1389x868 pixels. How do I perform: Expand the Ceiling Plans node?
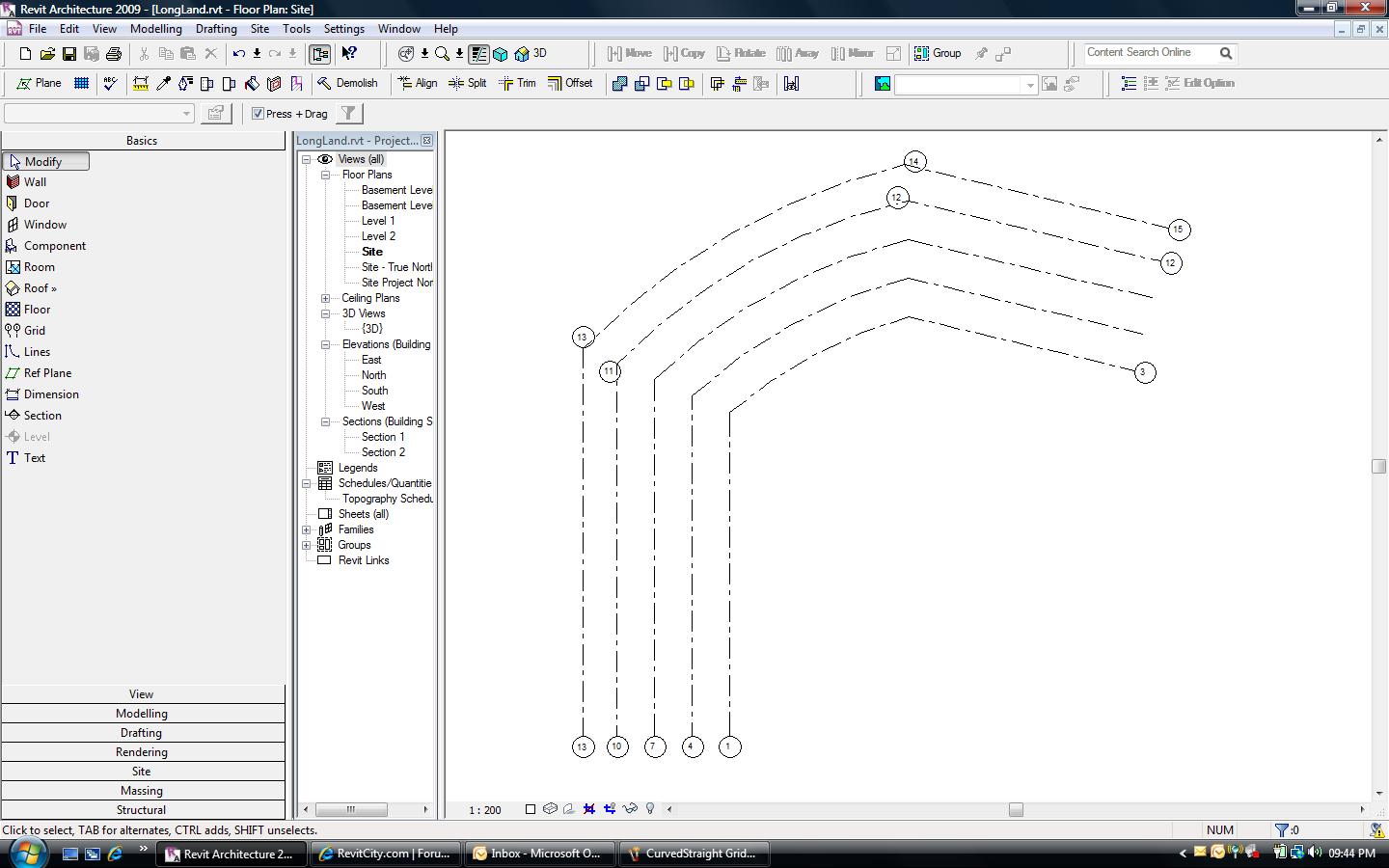[325, 298]
